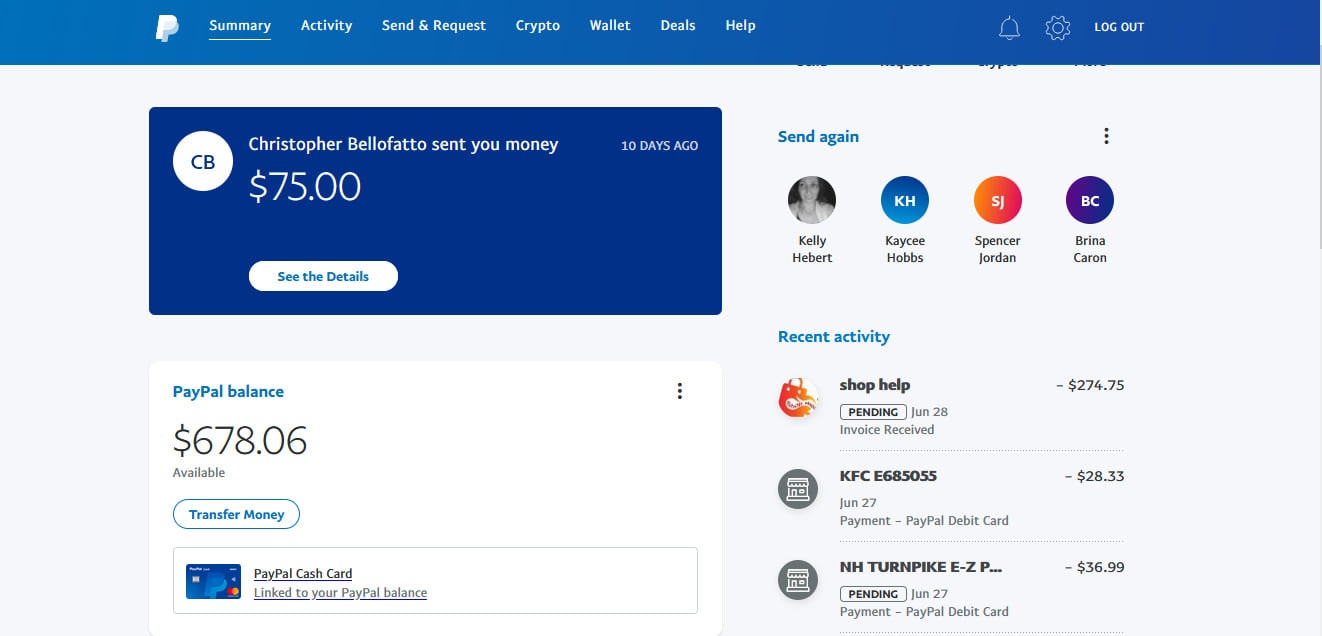Click the -$274.75 amount
Screen dimensions: 1322x636
point(1090,385)
